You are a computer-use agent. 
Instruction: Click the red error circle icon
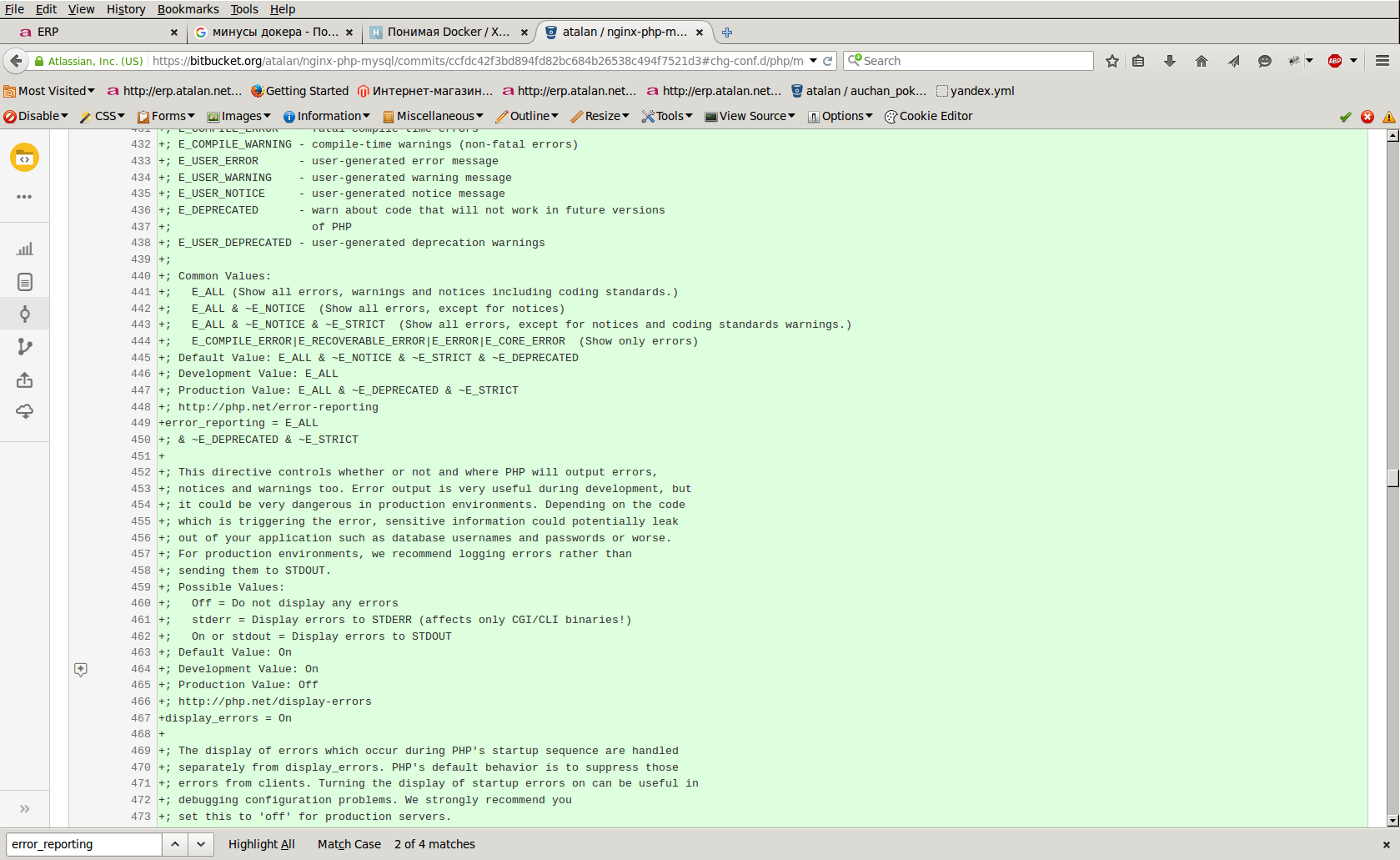(x=1367, y=117)
